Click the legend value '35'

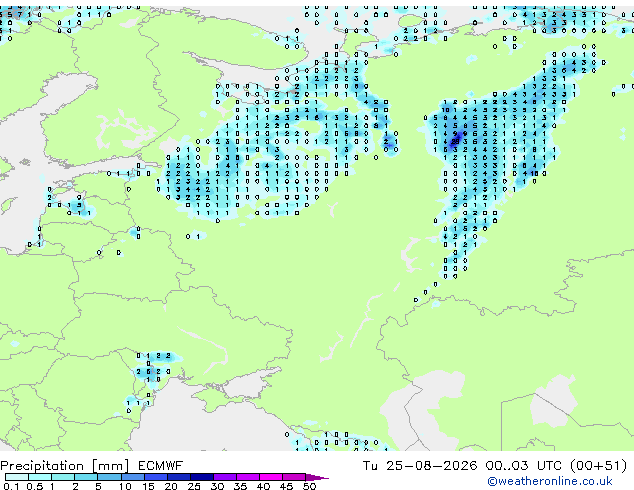tap(240, 486)
